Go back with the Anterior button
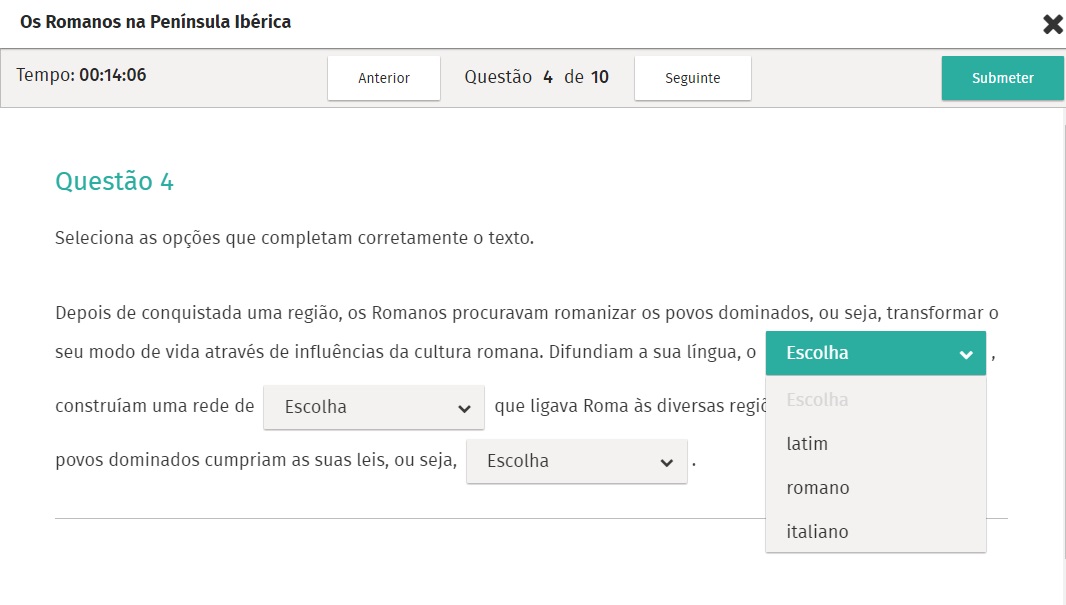This screenshot has width=1066, height=605. 384,78
